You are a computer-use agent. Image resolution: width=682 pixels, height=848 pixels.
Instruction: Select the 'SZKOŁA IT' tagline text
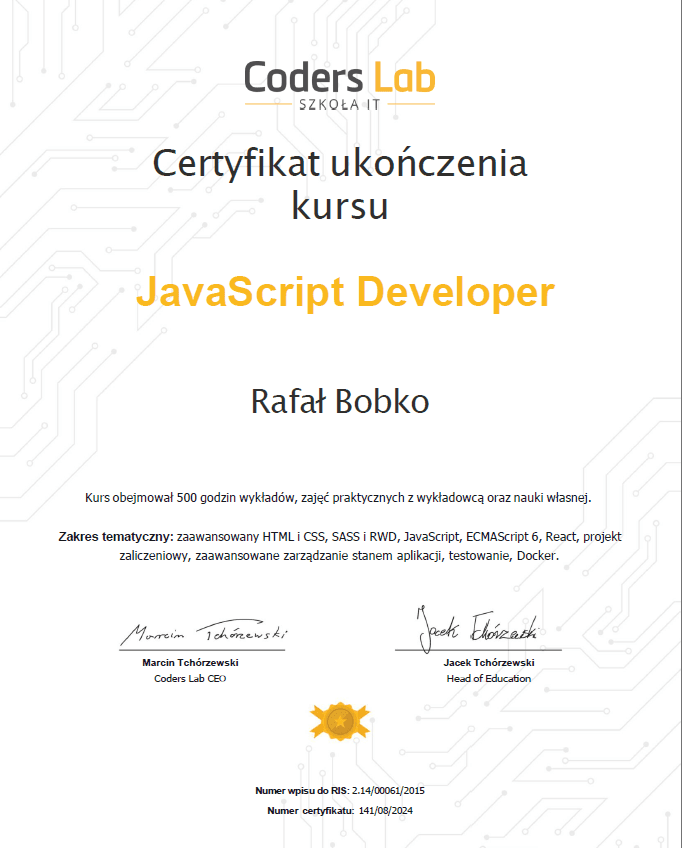click(340, 104)
